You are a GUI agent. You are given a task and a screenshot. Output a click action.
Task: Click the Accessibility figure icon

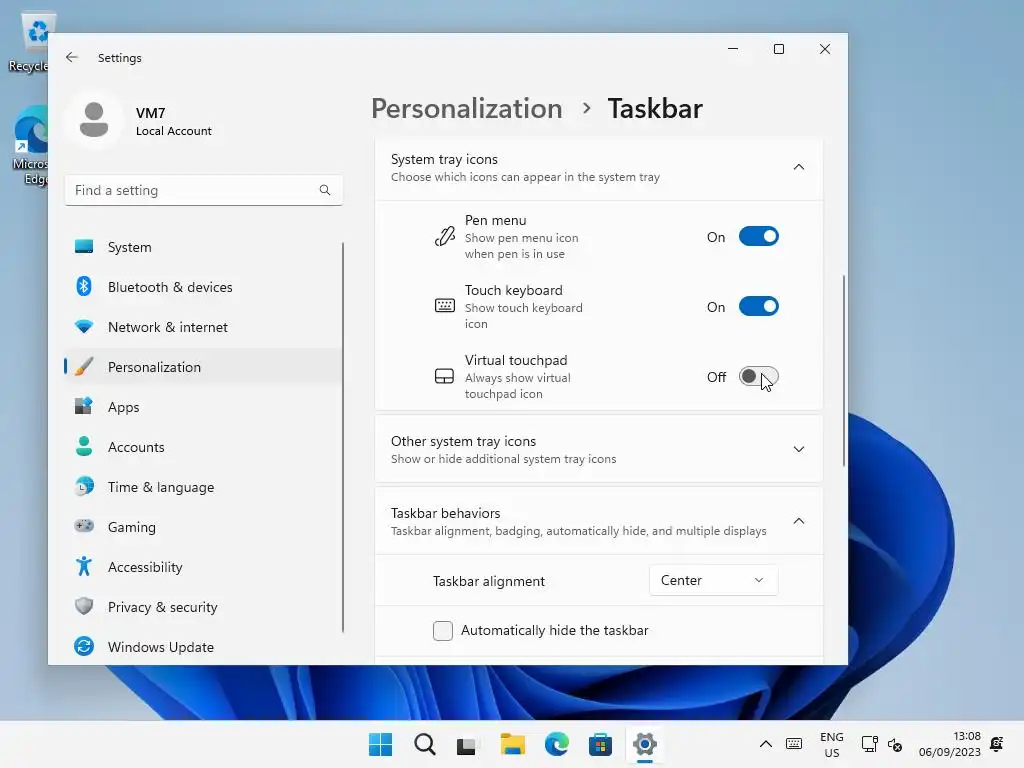[84, 566]
